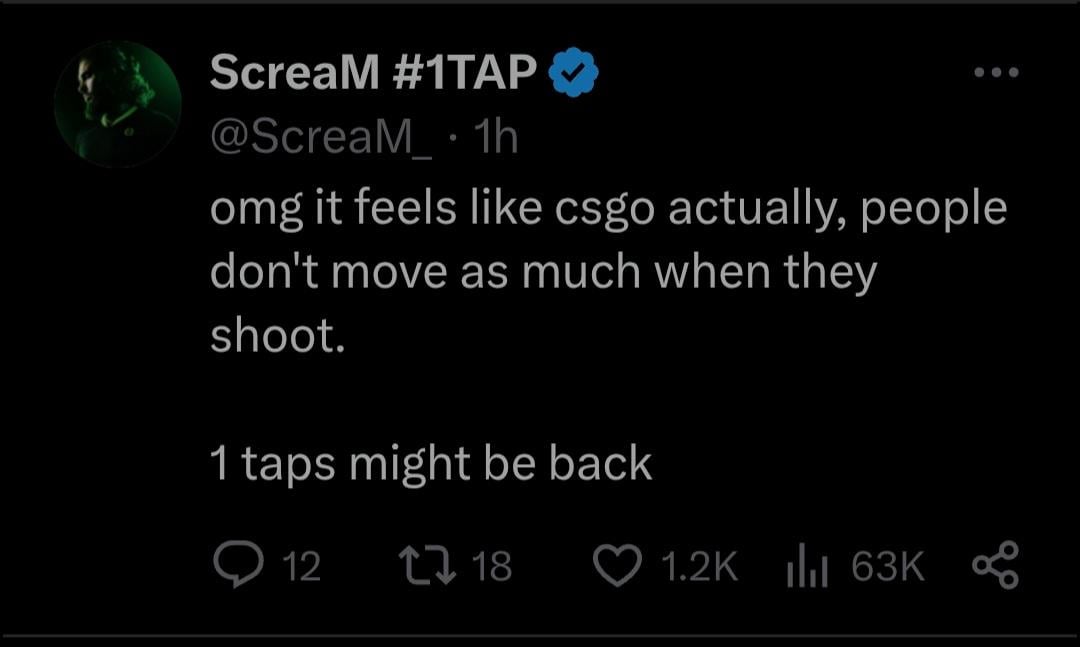Click the repost count 18
Screen dimensions: 1080x647
point(490,567)
